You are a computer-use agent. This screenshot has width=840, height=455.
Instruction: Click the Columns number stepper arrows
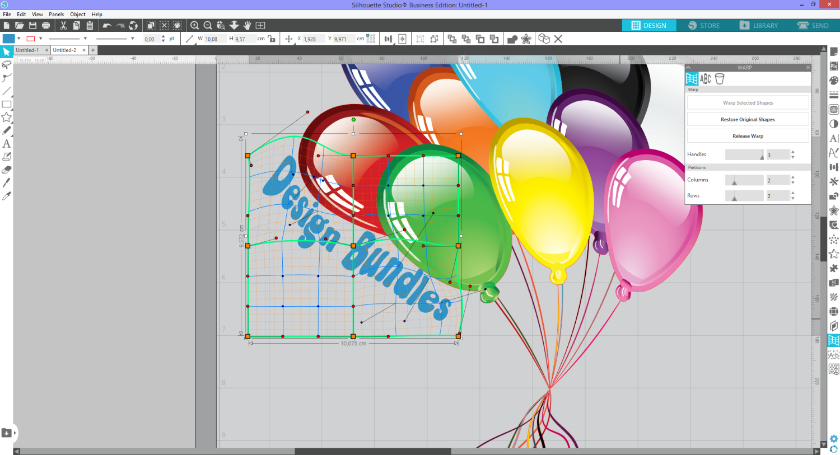coord(793,180)
